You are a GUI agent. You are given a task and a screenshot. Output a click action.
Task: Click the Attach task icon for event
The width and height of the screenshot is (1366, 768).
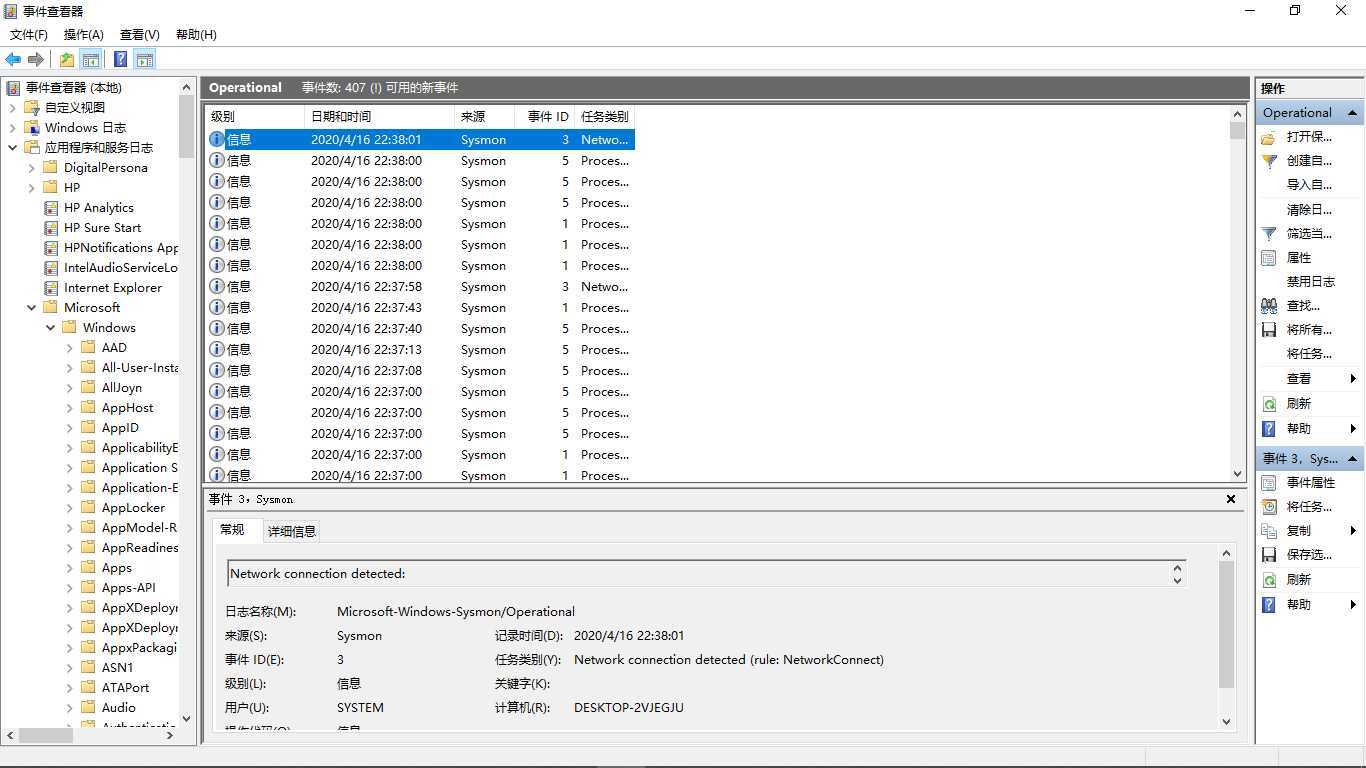pyautogui.click(x=1269, y=507)
